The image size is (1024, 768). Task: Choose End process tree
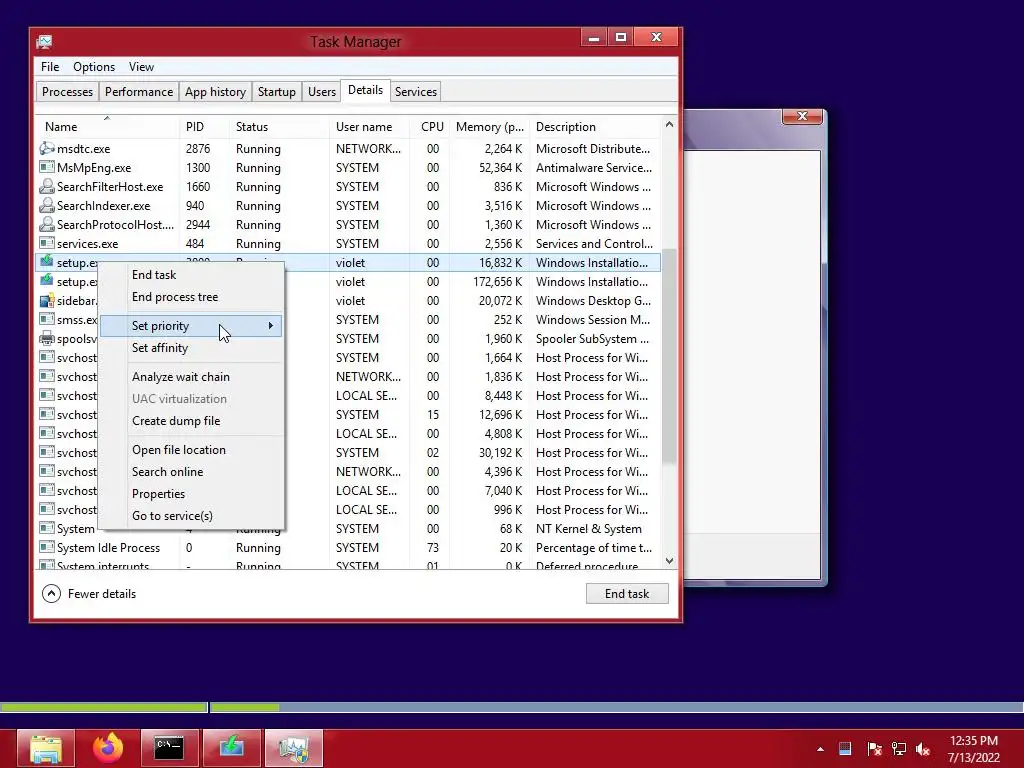tap(174, 297)
